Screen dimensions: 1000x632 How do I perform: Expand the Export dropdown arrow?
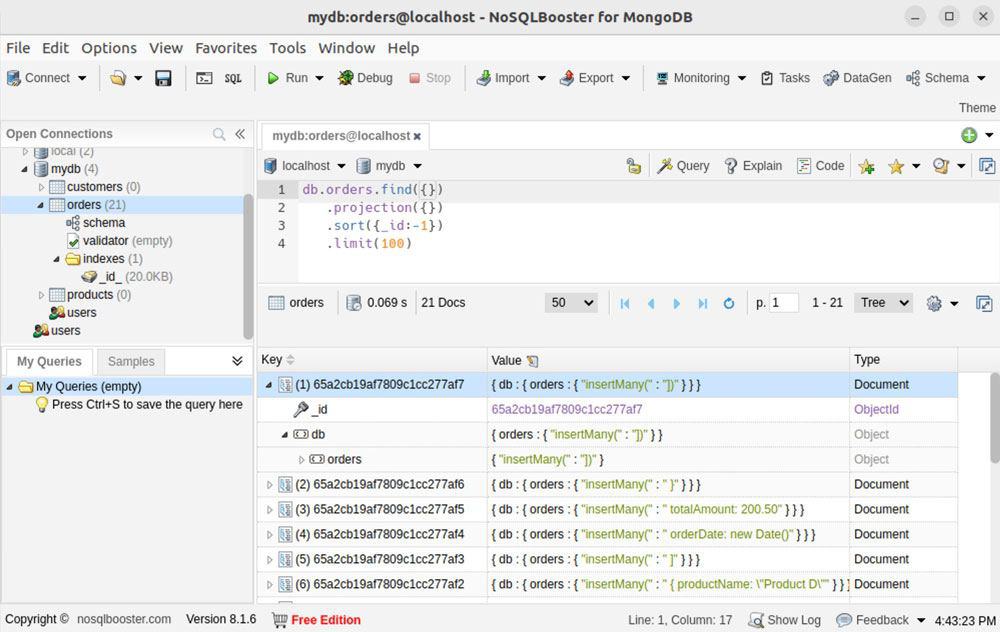[626, 78]
